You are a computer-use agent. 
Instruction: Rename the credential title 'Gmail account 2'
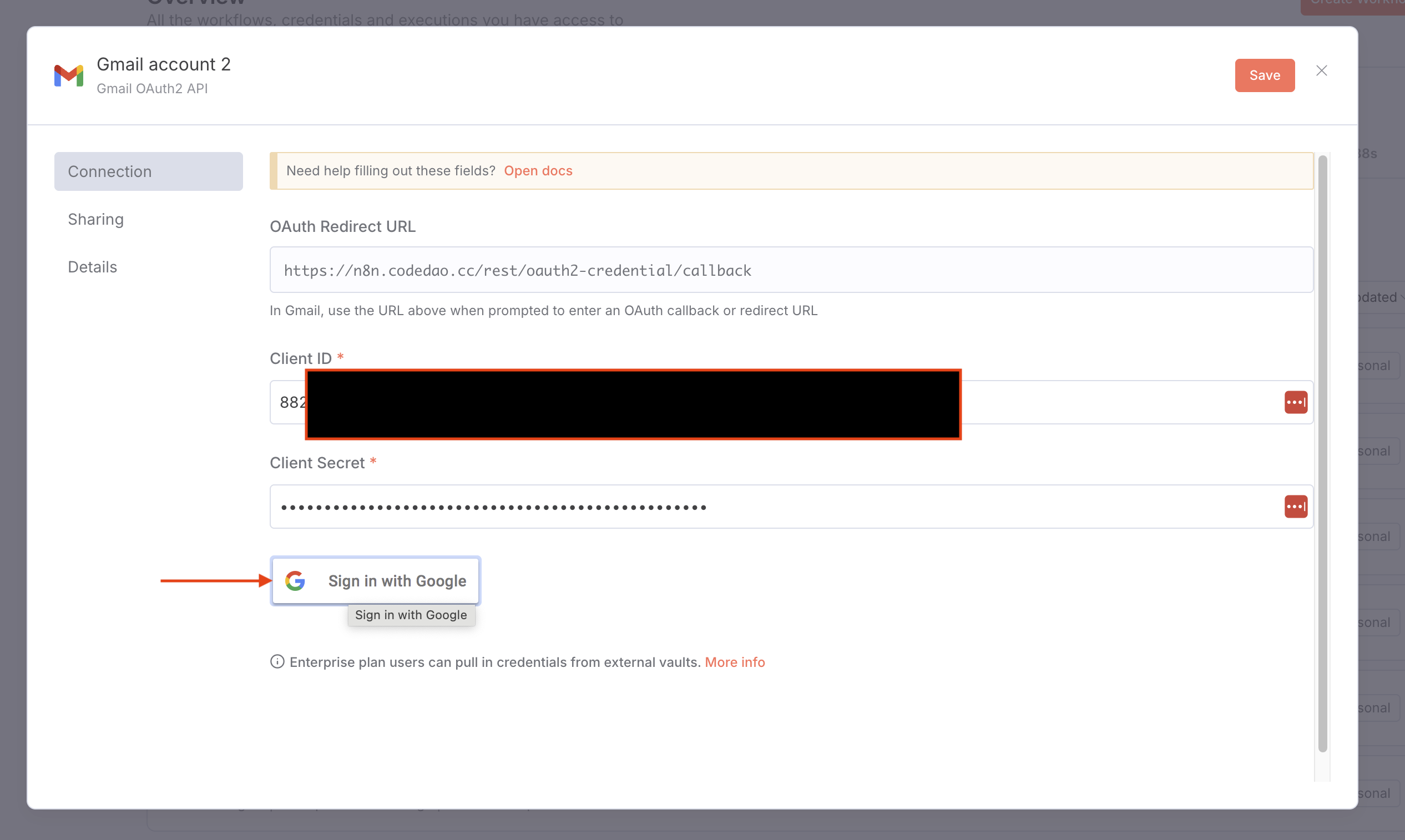(164, 64)
